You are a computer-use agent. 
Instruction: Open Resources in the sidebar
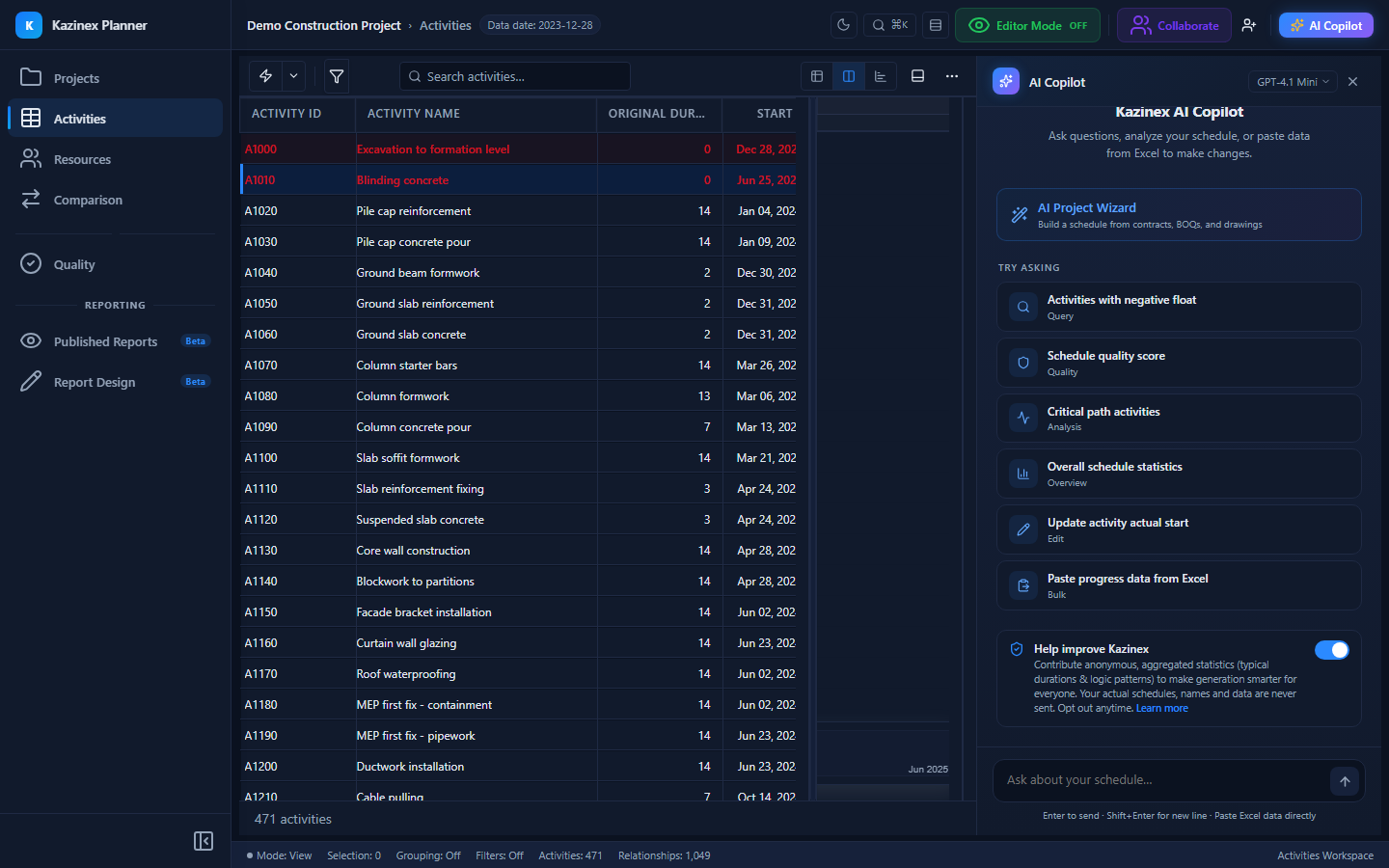(115, 159)
